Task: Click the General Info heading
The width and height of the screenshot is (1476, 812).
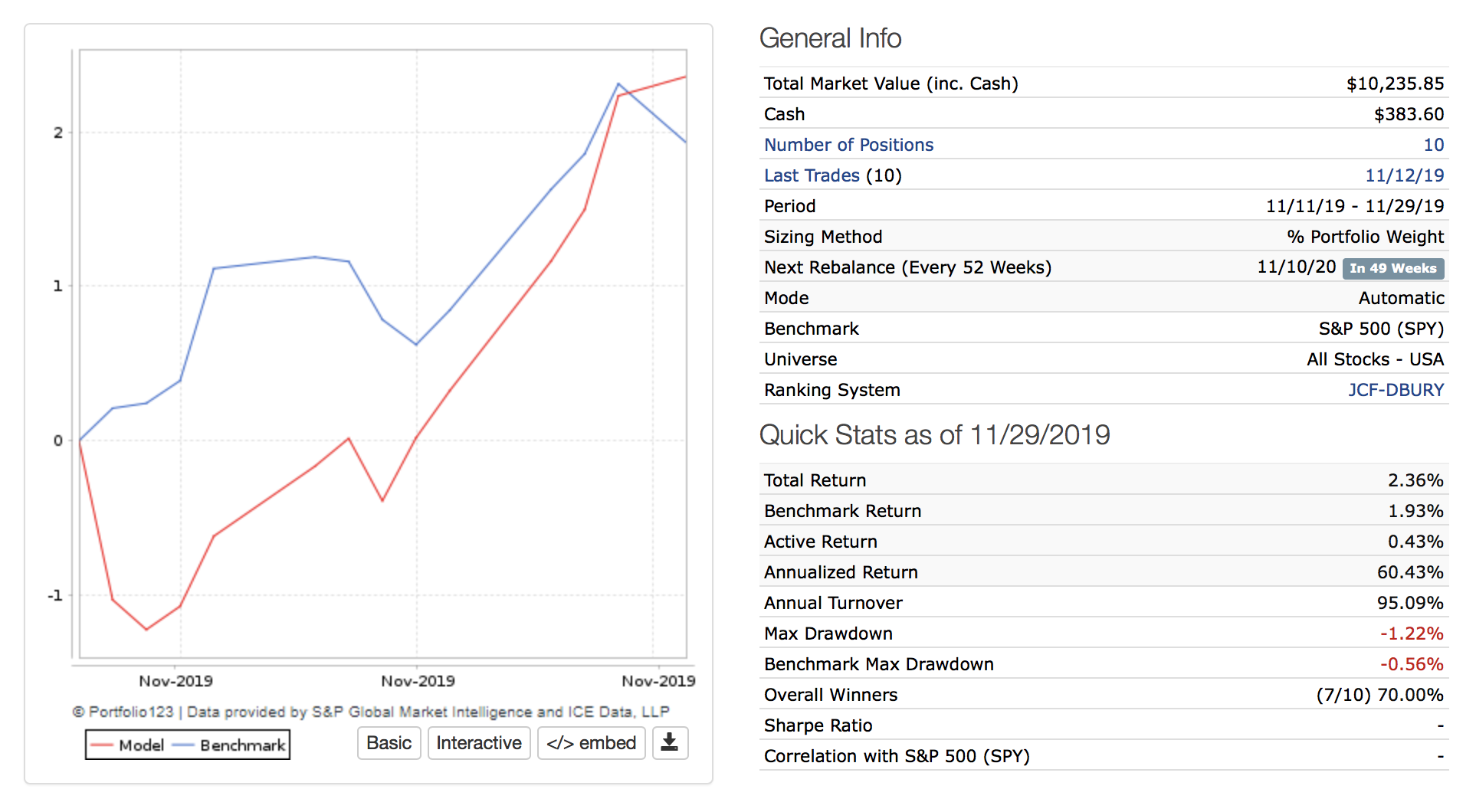Action: point(830,38)
